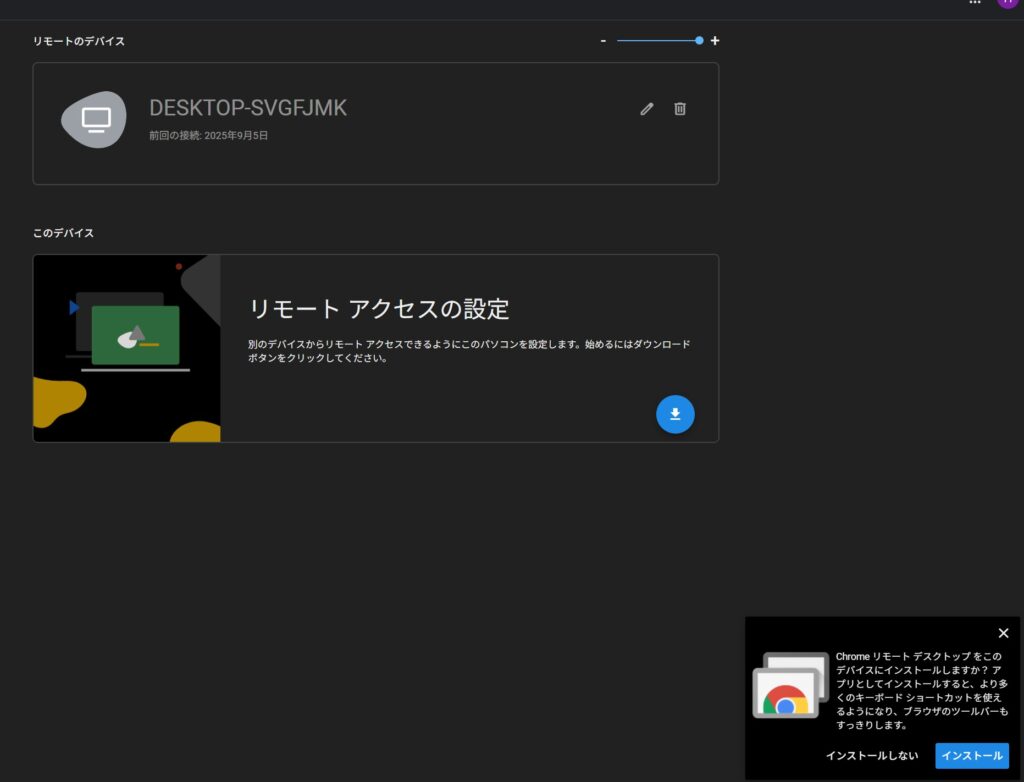Click the リモート アクセスの設定 heading
1024x782 pixels.
pos(379,309)
